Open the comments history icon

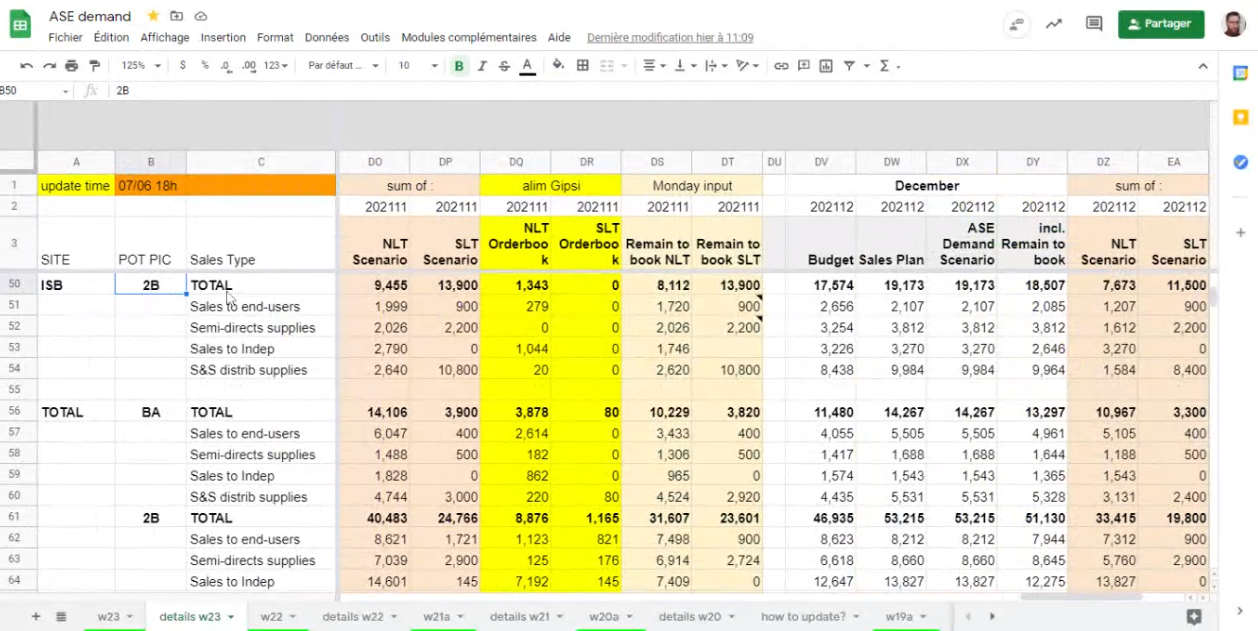[1094, 24]
